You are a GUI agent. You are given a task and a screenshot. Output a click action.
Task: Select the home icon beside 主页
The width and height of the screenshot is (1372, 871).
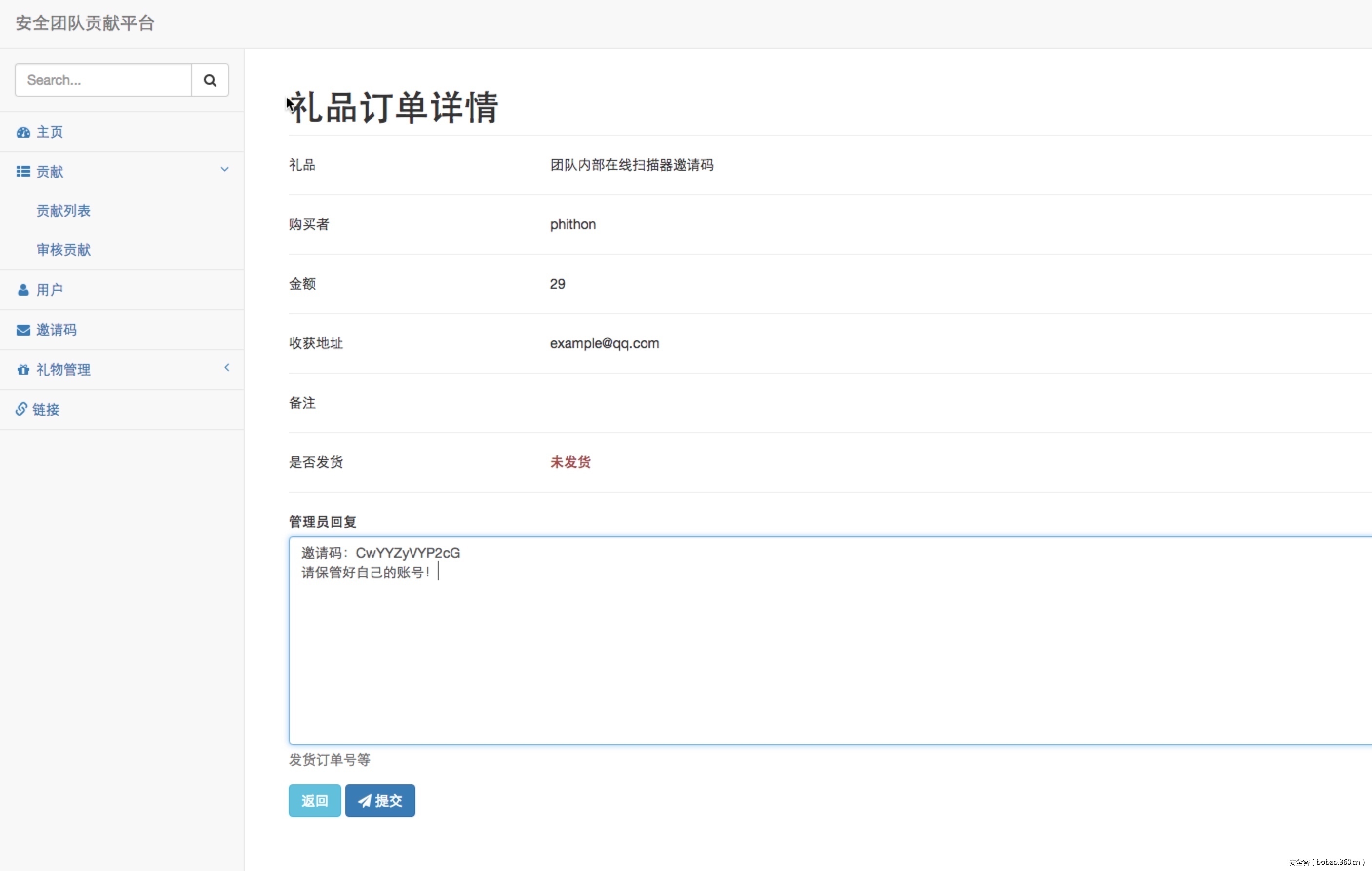[23, 132]
